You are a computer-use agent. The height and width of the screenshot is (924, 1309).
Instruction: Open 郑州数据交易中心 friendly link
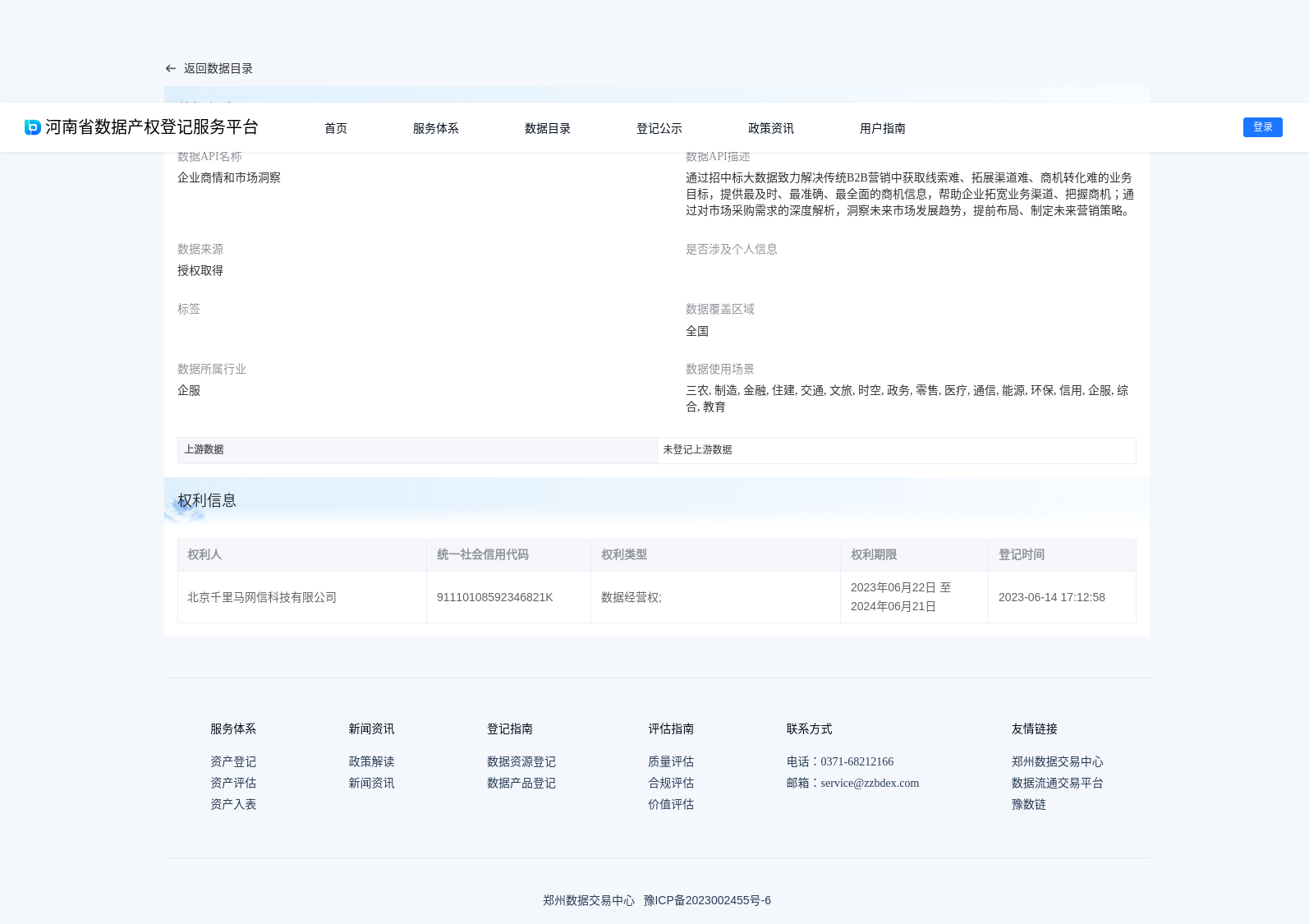1058,762
